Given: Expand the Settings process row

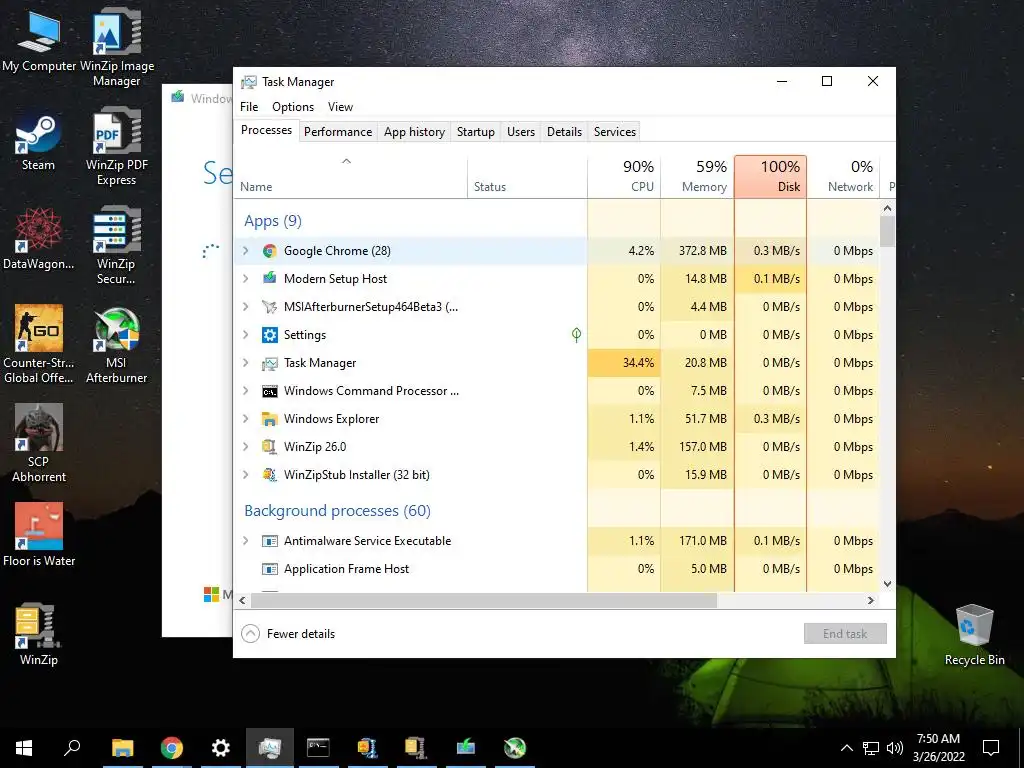Looking at the screenshot, I should pyautogui.click(x=246, y=335).
